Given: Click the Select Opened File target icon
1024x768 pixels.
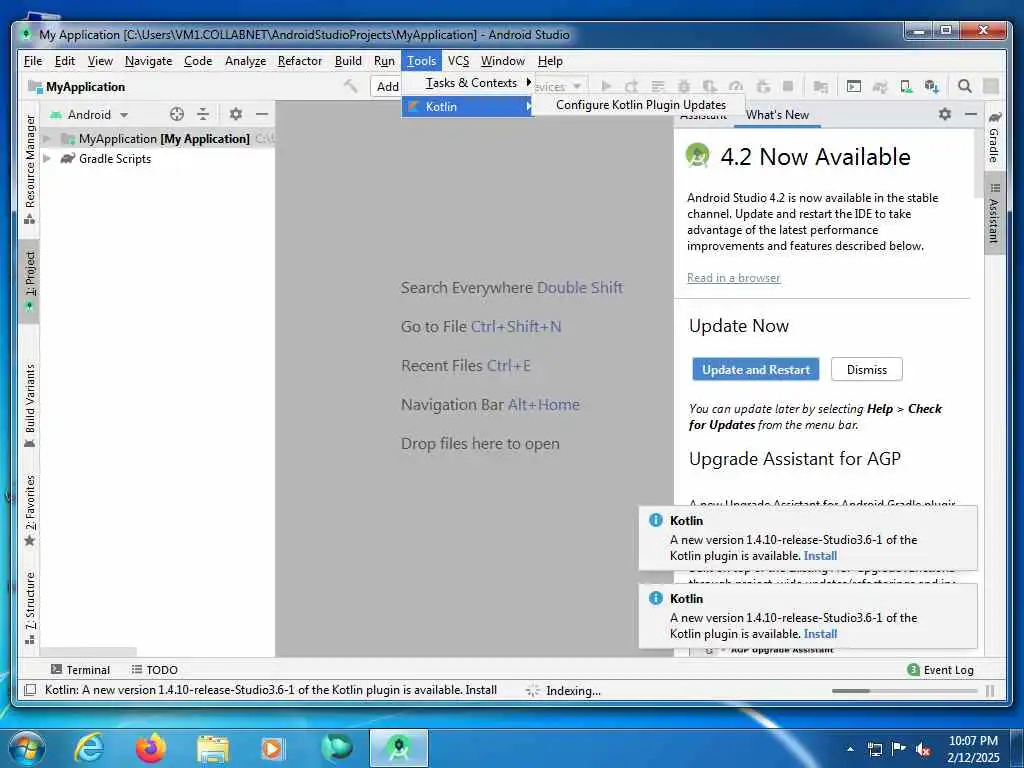Looking at the screenshot, I should [x=176, y=114].
